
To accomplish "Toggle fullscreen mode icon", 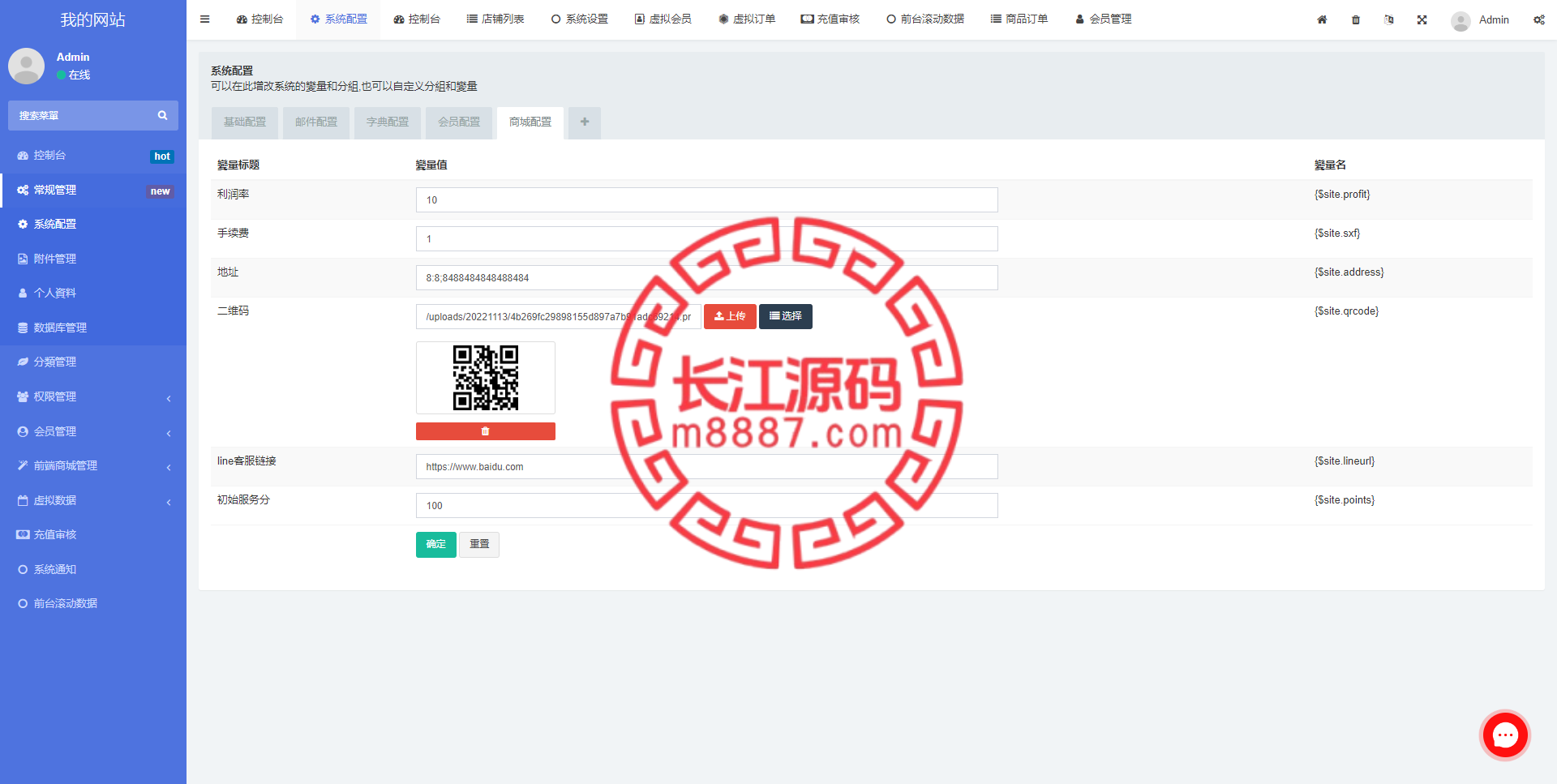I will (1422, 19).
